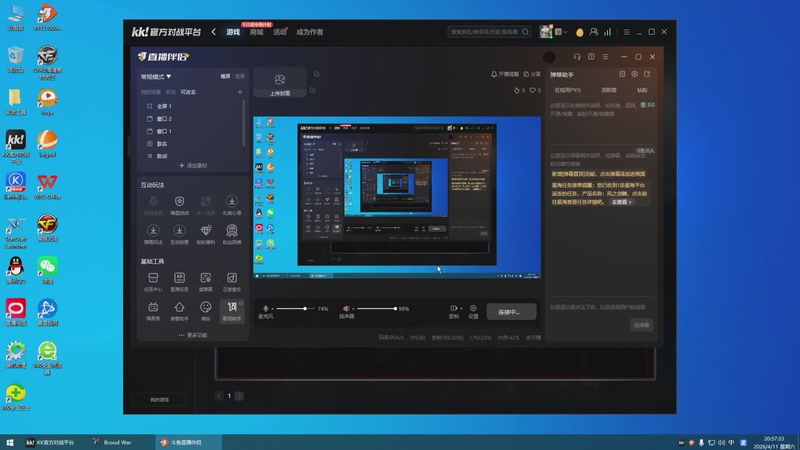Adjust the speaker volume slider

pyautogui.click(x=377, y=309)
